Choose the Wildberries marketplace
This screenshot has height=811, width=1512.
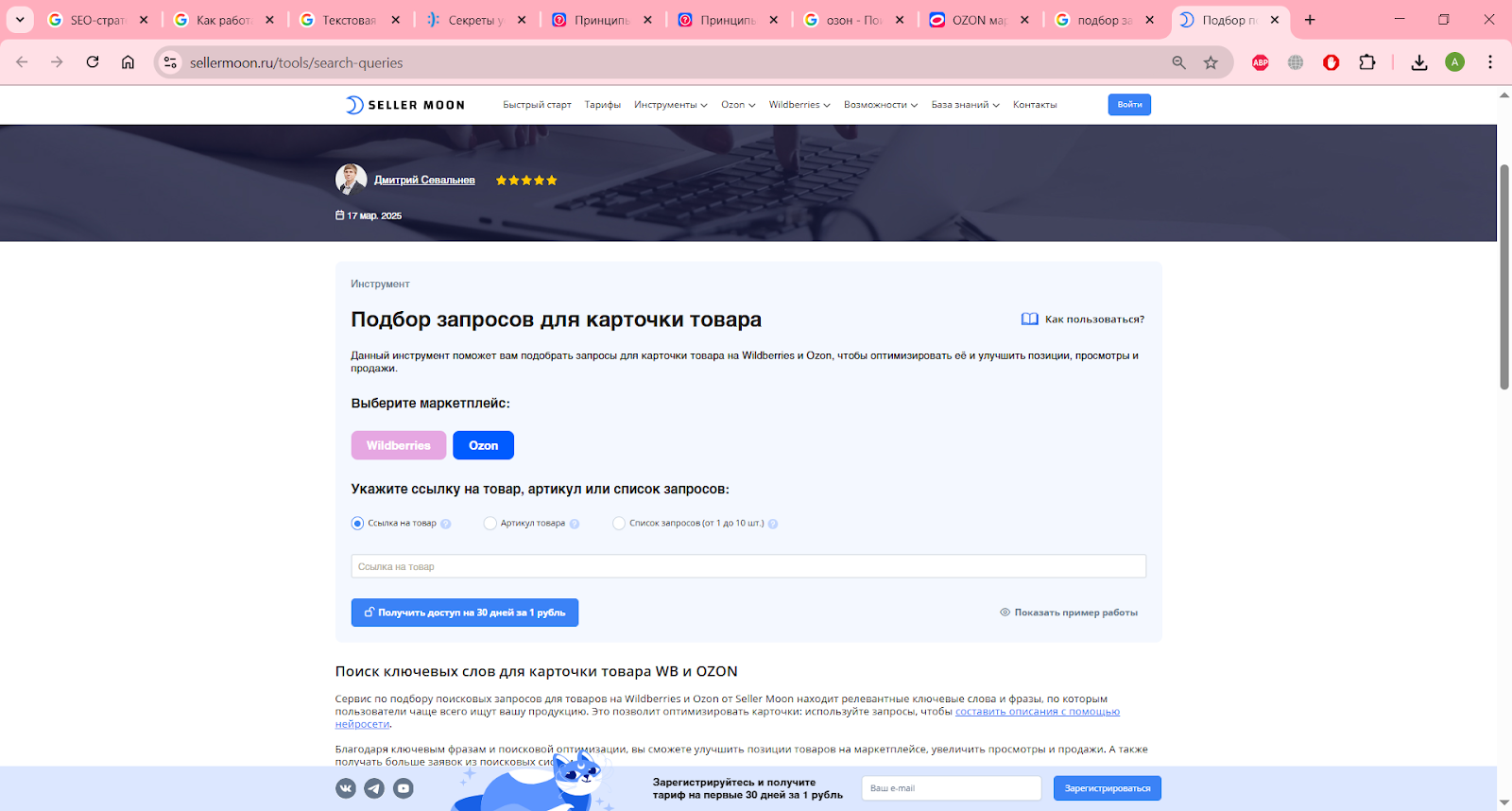[x=399, y=445]
